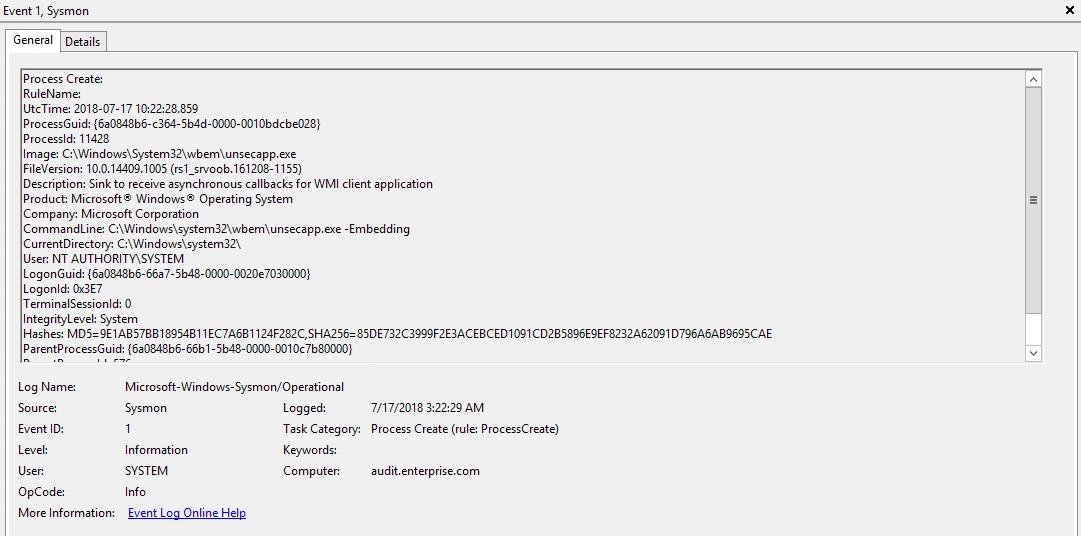This screenshot has width=1081, height=536.
Task: Click the Level value Information
Action: click(156, 450)
